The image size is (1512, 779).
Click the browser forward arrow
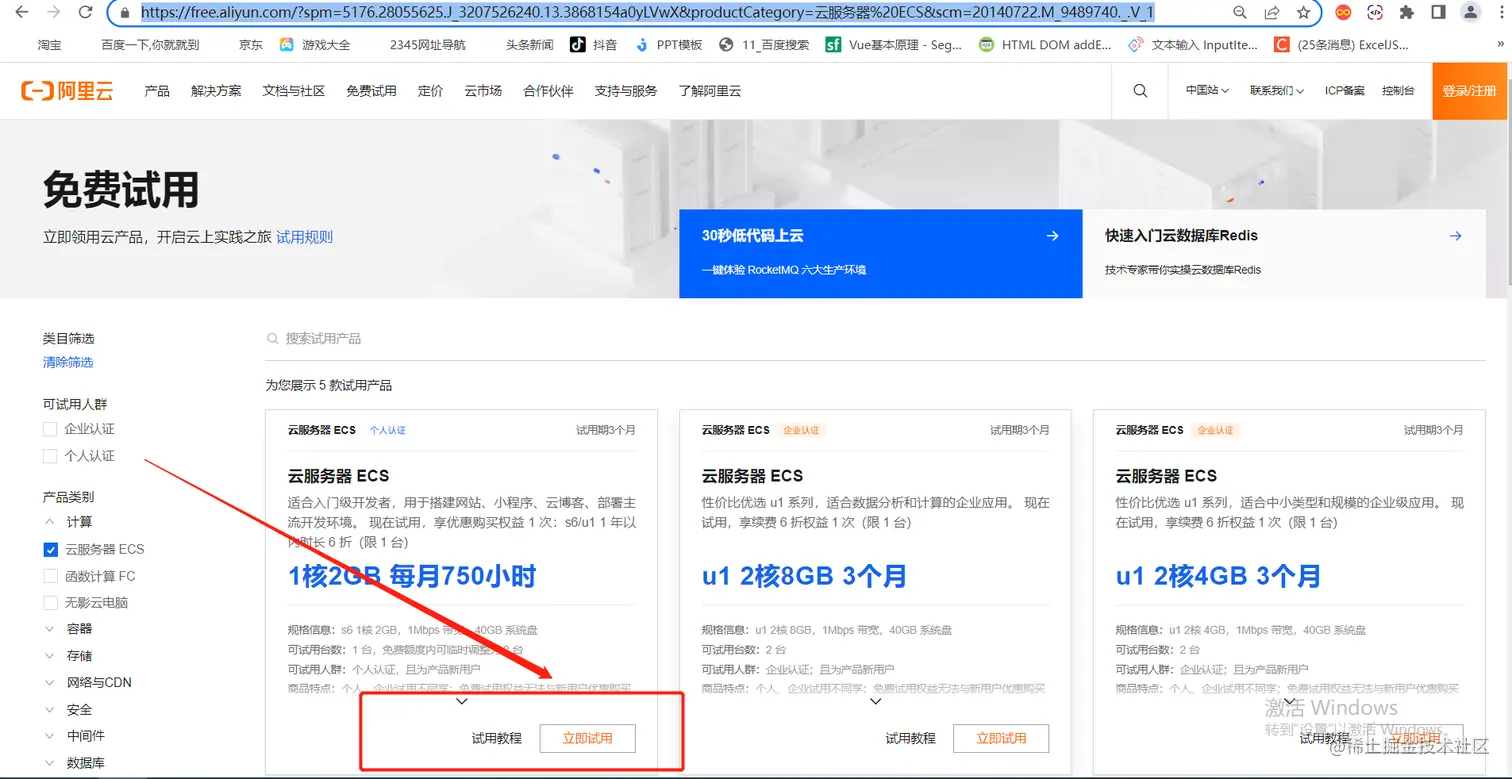(x=54, y=13)
